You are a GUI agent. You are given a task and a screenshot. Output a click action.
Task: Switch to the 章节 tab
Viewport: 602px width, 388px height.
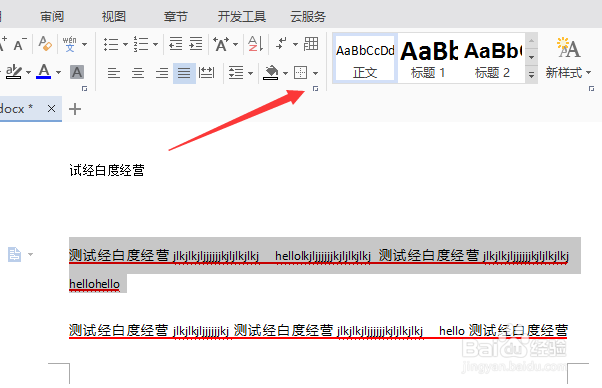pos(175,17)
